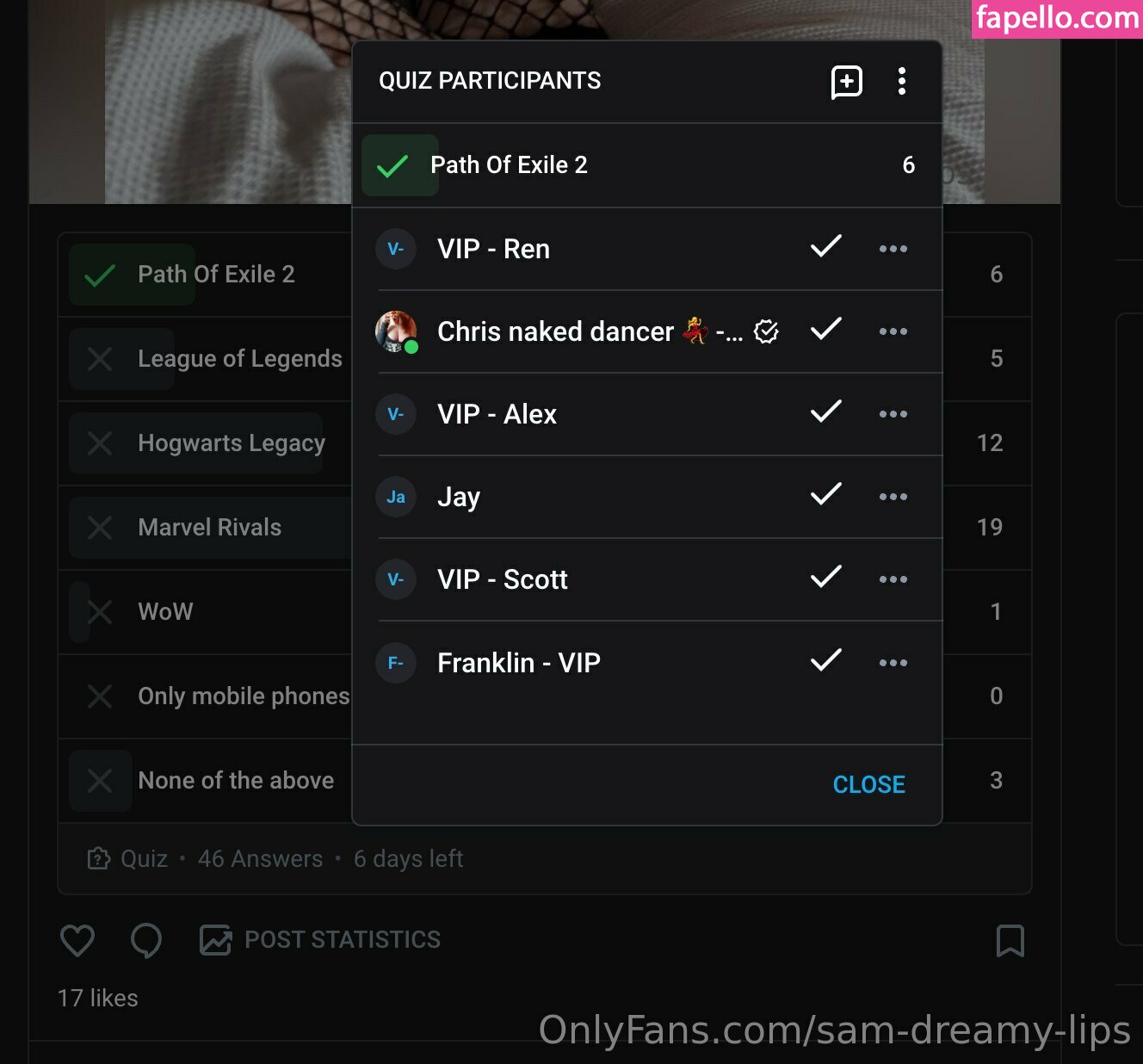Click the add message icon in dialog header
The height and width of the screenshot is (1064, 1143).
click(x=846, y=82)
